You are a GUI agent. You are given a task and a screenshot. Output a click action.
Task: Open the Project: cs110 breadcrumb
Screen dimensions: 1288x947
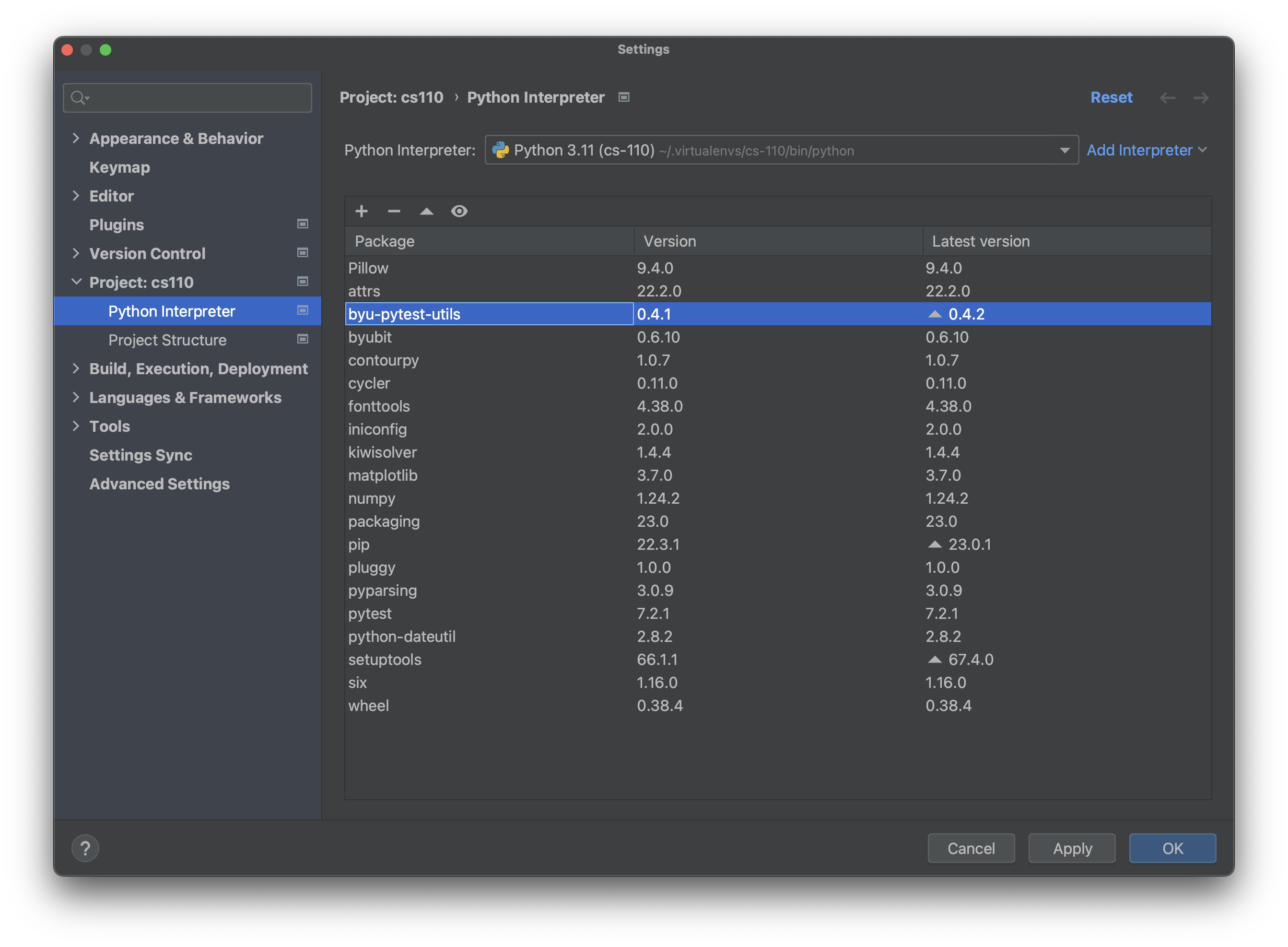click(x=391, y=97)
